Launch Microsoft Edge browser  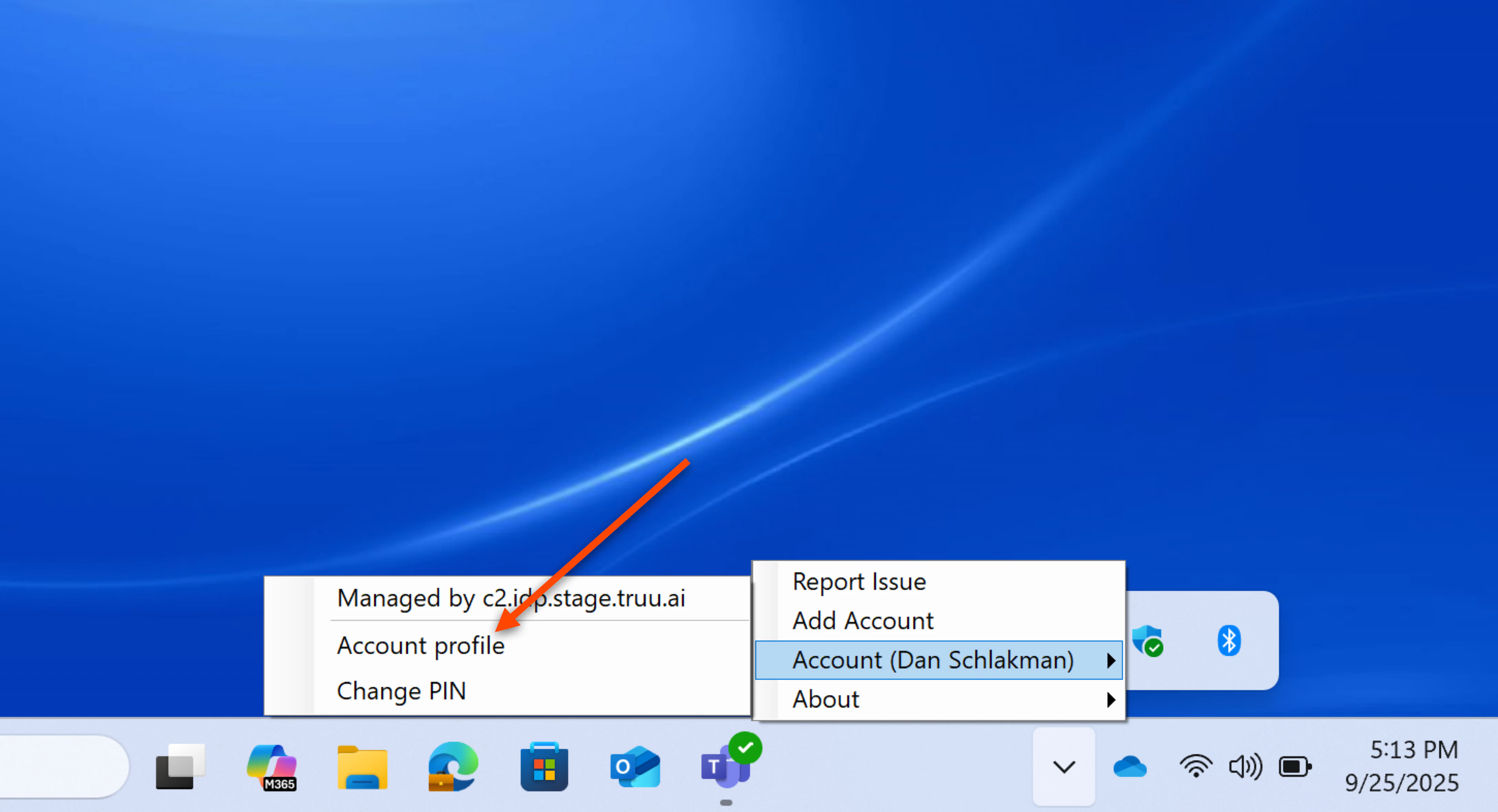point(453,767)
